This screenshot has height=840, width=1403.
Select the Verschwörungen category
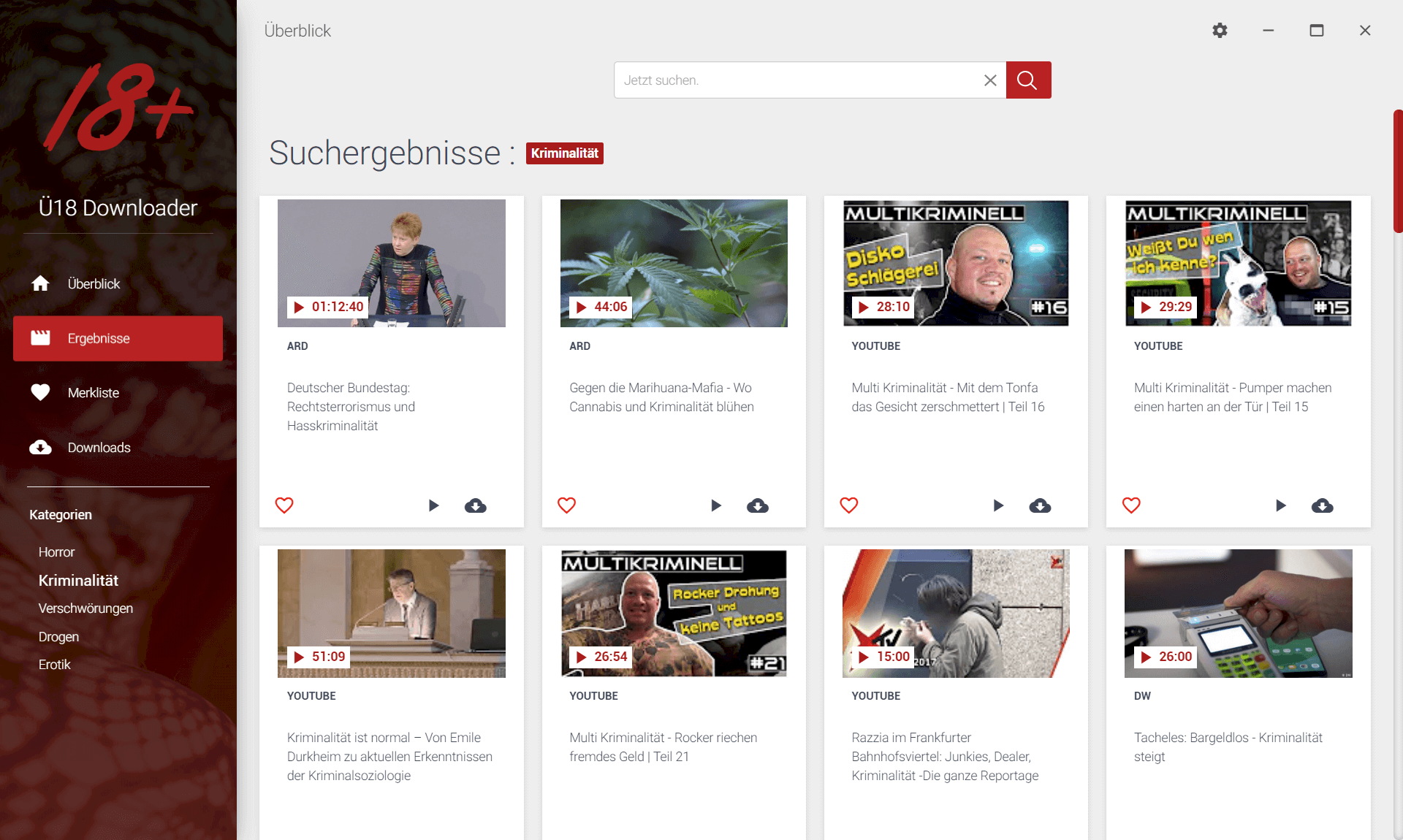pyautogui.click(x=85, y=608)
